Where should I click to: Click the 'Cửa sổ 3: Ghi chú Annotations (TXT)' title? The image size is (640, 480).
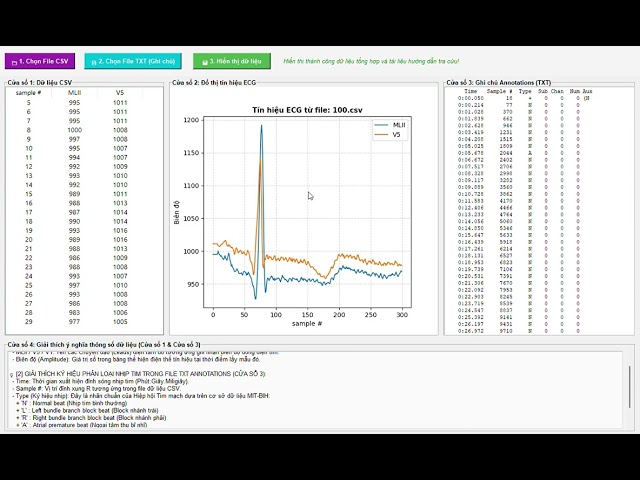pyautogui.click(x=498, y=82)
